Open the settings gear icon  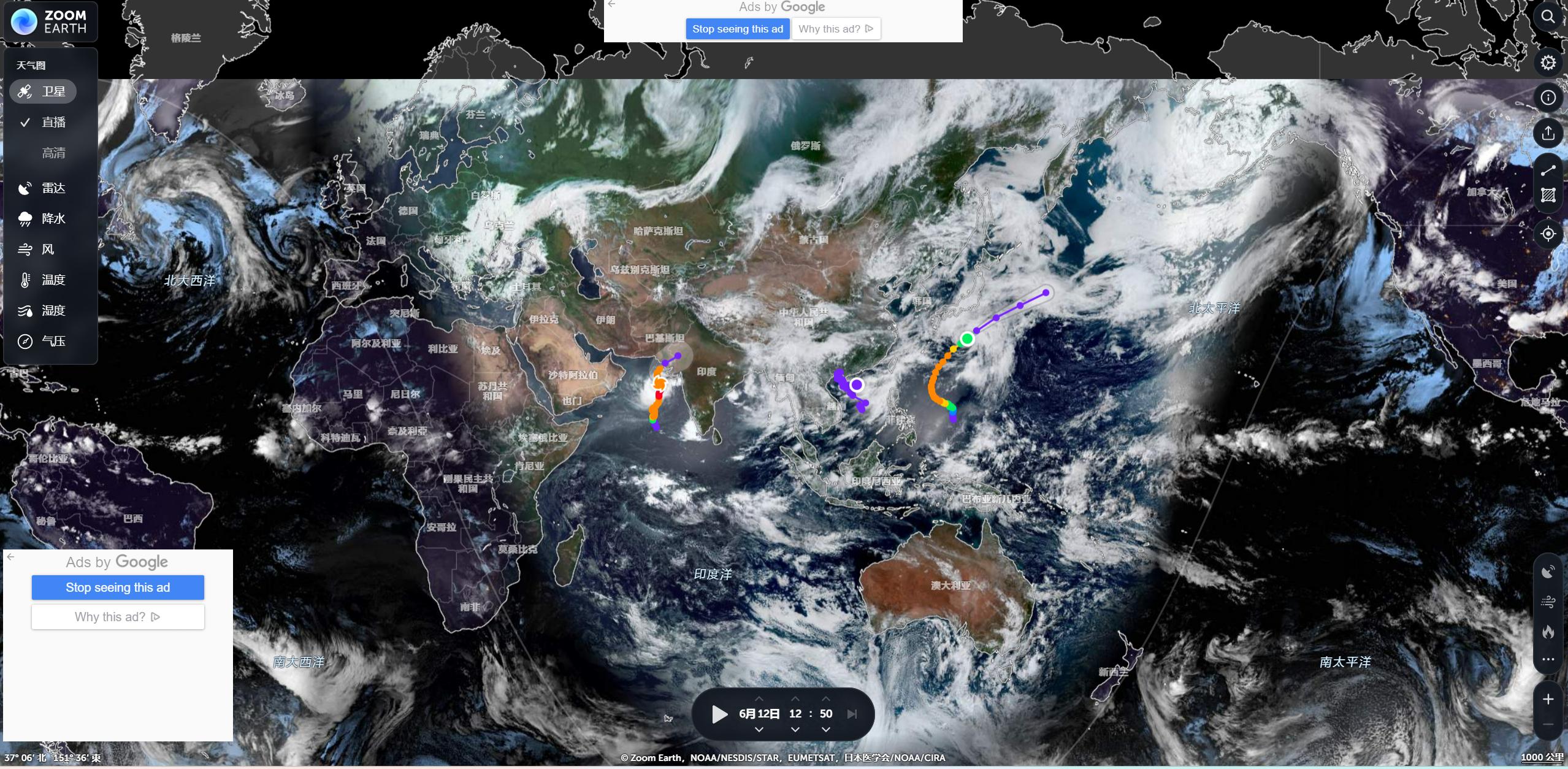(x=1548, y=63)
